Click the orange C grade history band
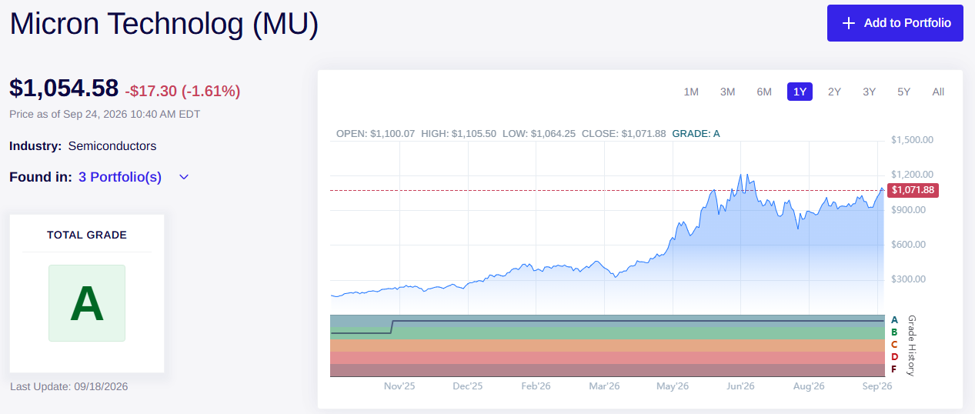Viewport: 975px width, 414px height. 607,346
